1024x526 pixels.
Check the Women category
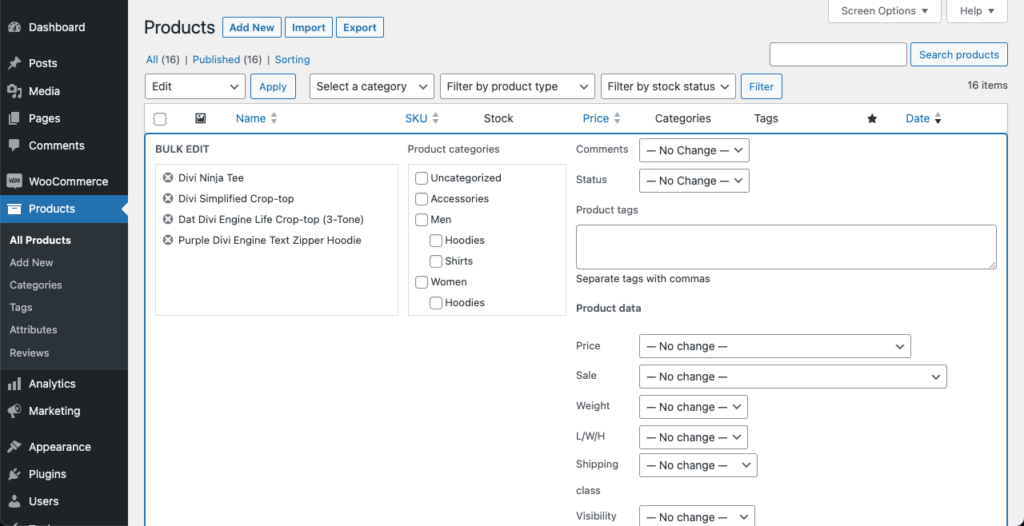pos(422,282)
